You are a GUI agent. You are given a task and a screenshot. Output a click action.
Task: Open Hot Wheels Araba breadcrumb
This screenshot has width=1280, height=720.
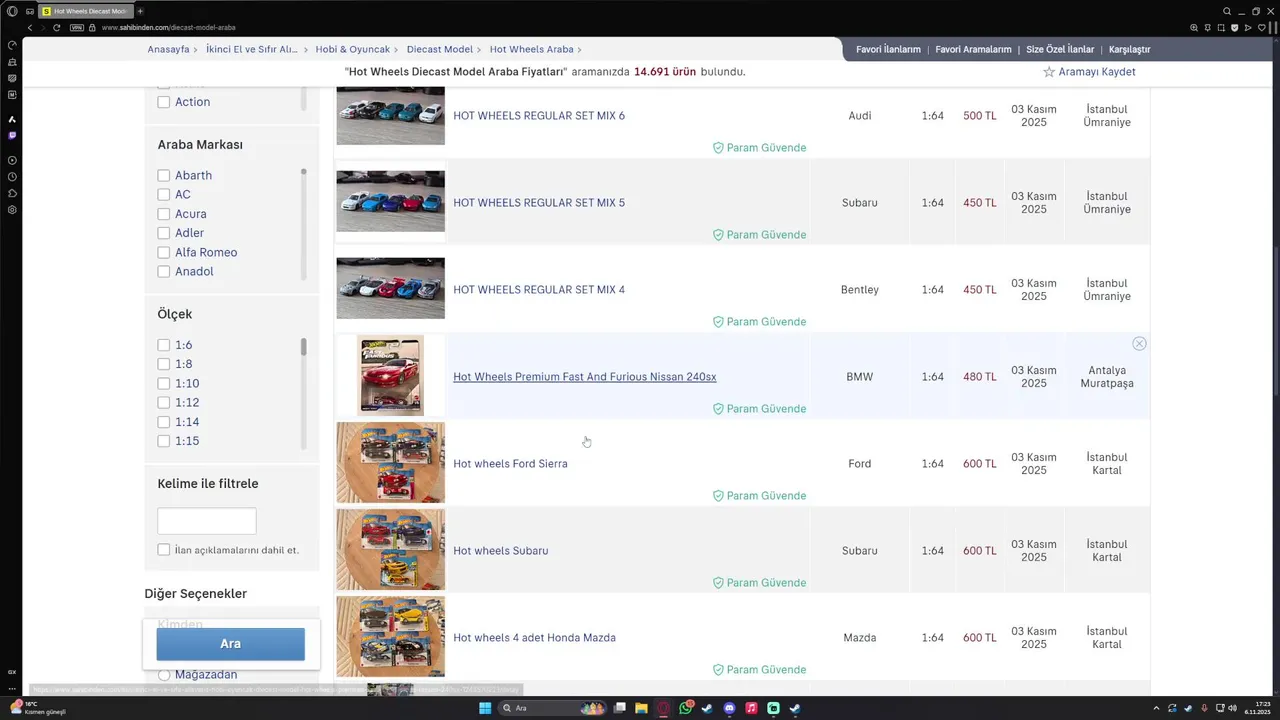pos(532,49)
